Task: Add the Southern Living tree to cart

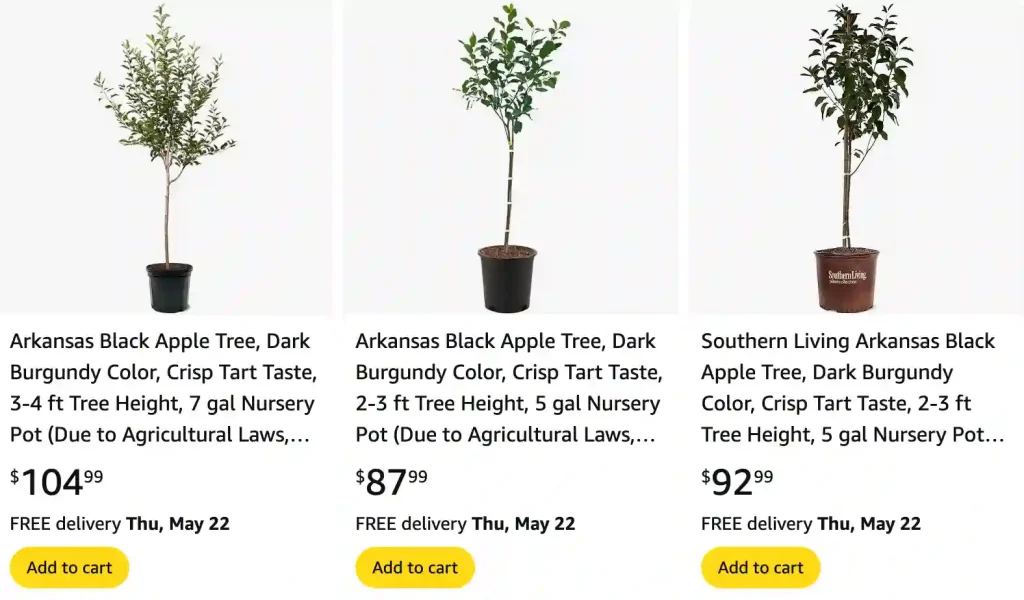Action: [760, 567]
